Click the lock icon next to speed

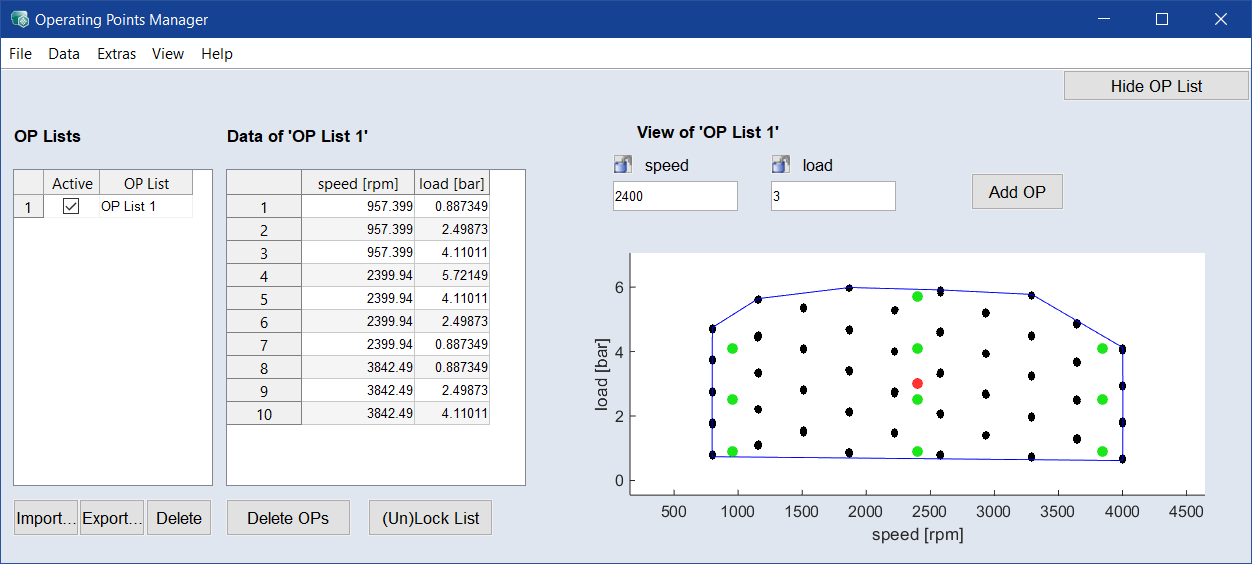[623, 165]
